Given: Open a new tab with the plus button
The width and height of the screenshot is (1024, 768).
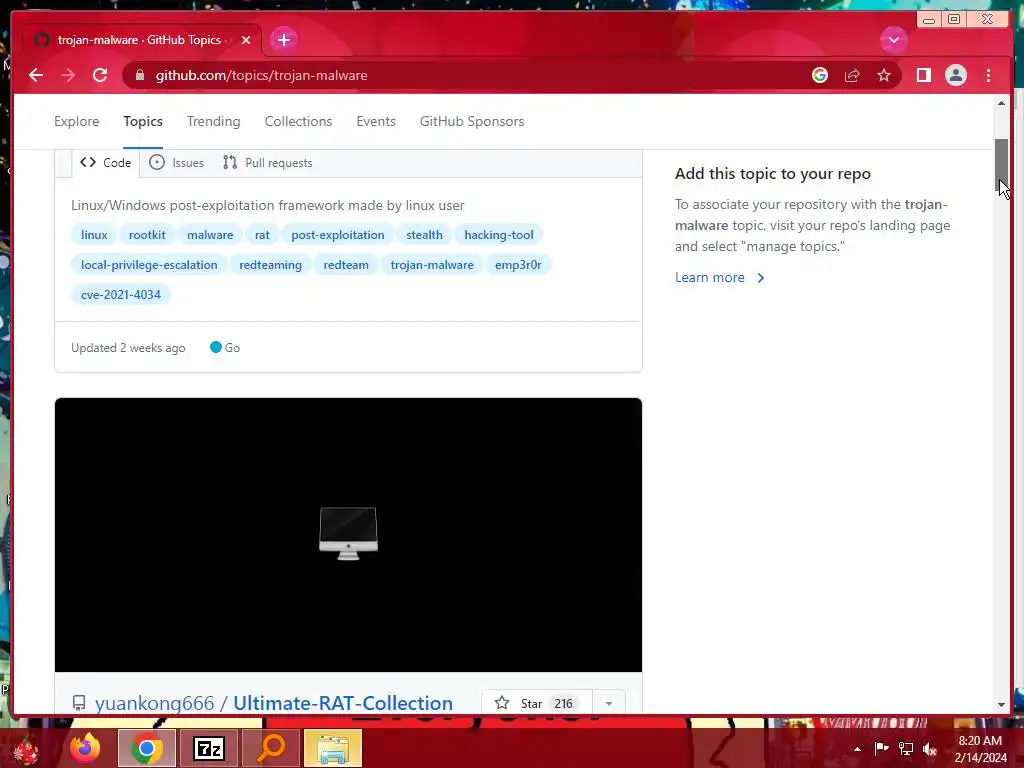Looking at the screenshot, I should tap(283, 40).
